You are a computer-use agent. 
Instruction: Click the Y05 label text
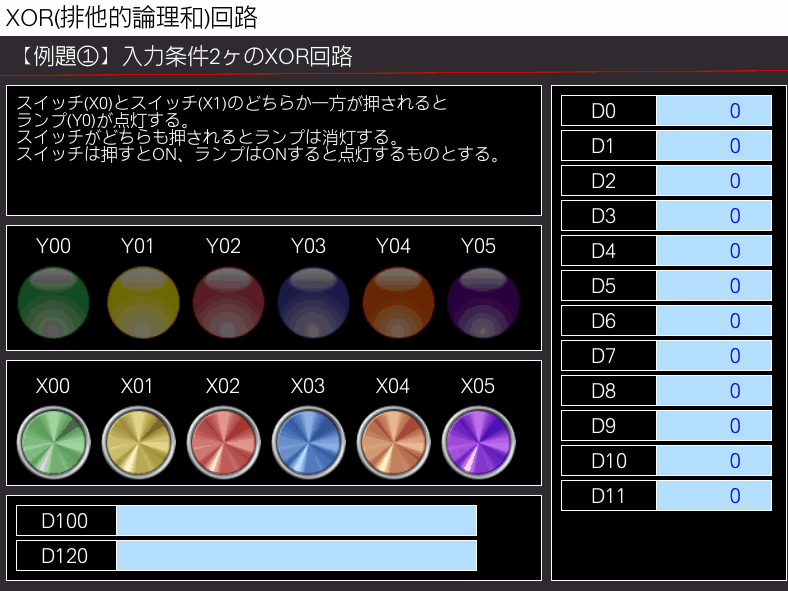coord(478,246)
